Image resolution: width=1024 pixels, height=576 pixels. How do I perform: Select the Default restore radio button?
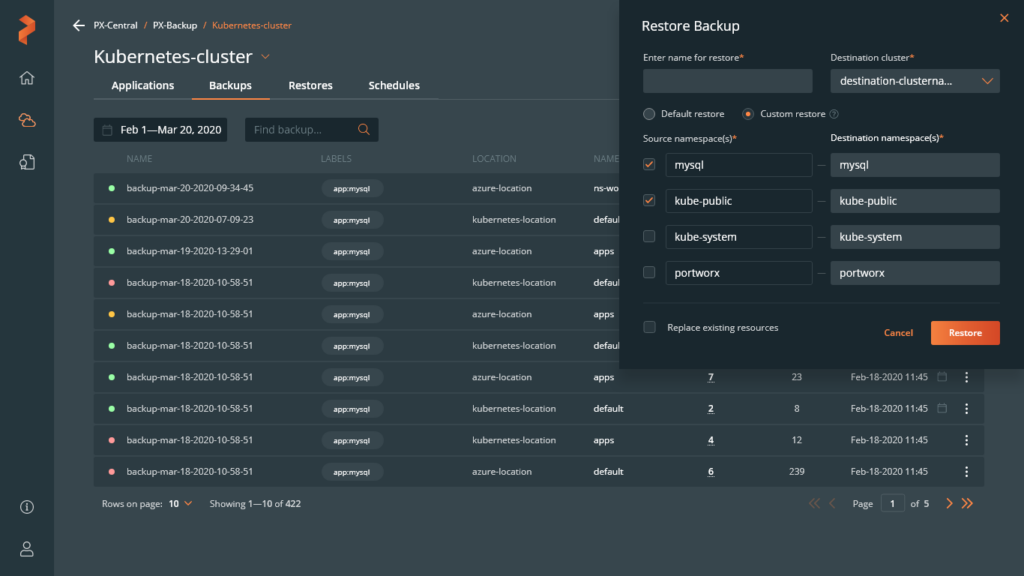point(650,114)
